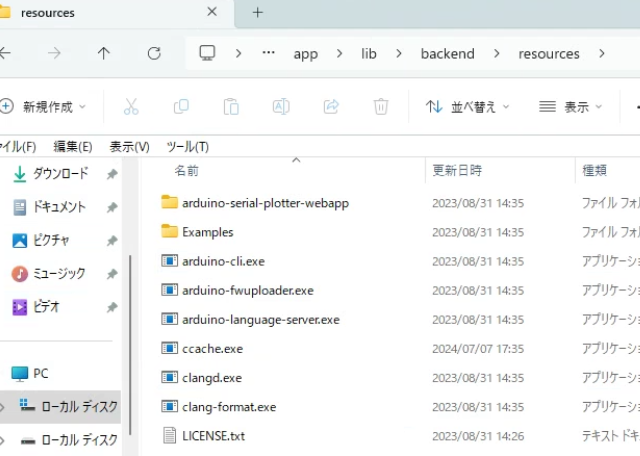The width and height of the screenshot is (640, 456).
Task: Unpin Downloads via its pin icon
Action: click(x=112, y=174)
